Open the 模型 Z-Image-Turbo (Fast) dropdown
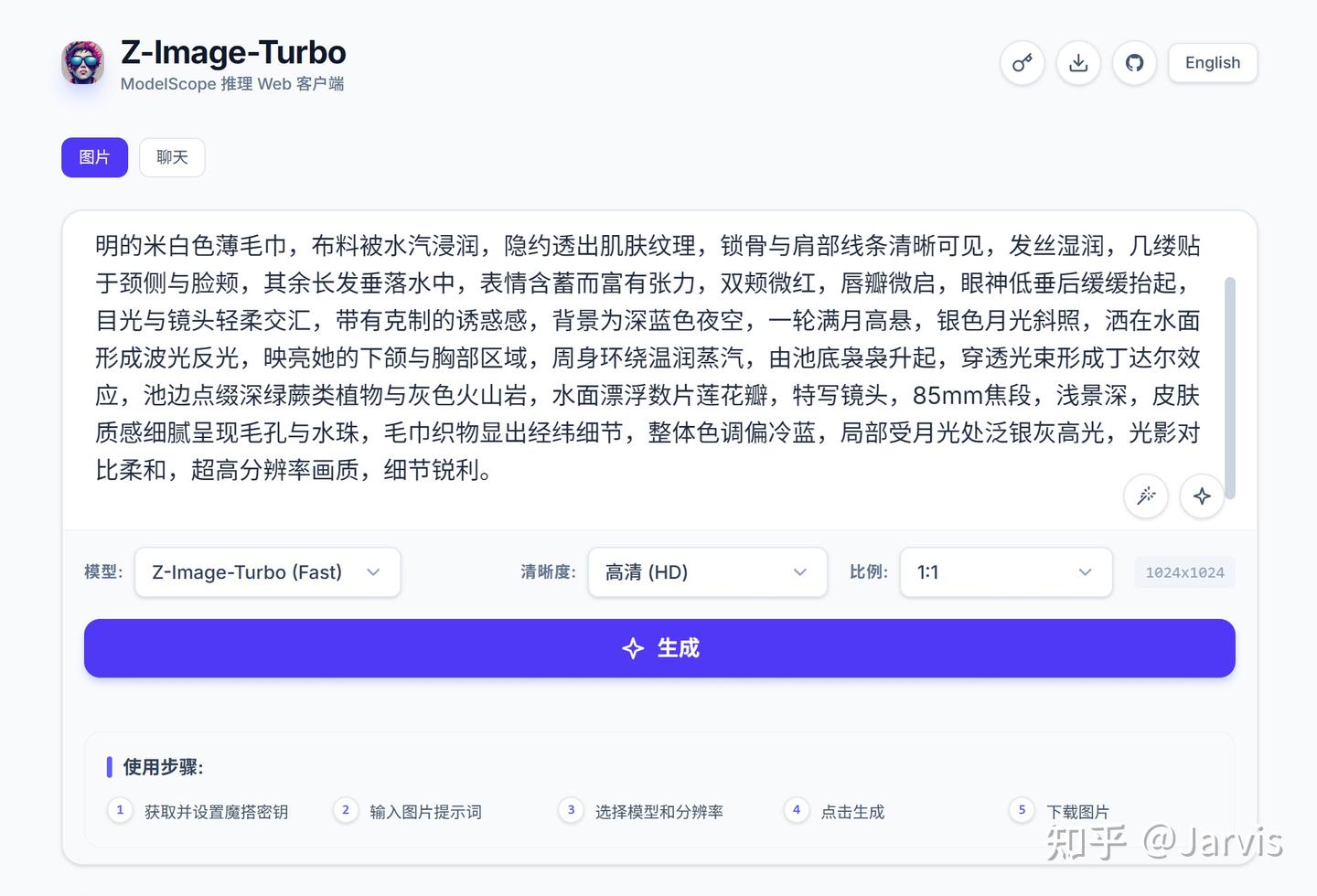Screen dimensions: 1317x896 pos(267,572)
